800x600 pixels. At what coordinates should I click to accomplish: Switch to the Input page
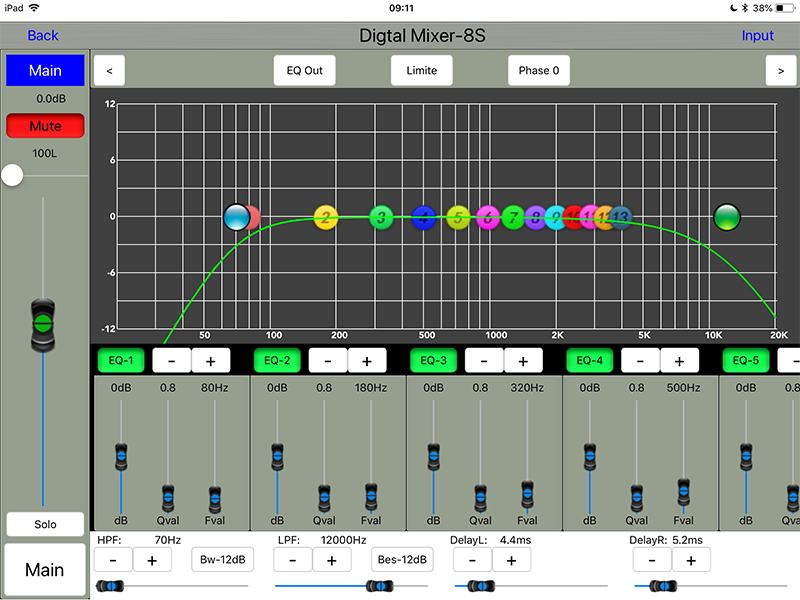pos(758,35)
